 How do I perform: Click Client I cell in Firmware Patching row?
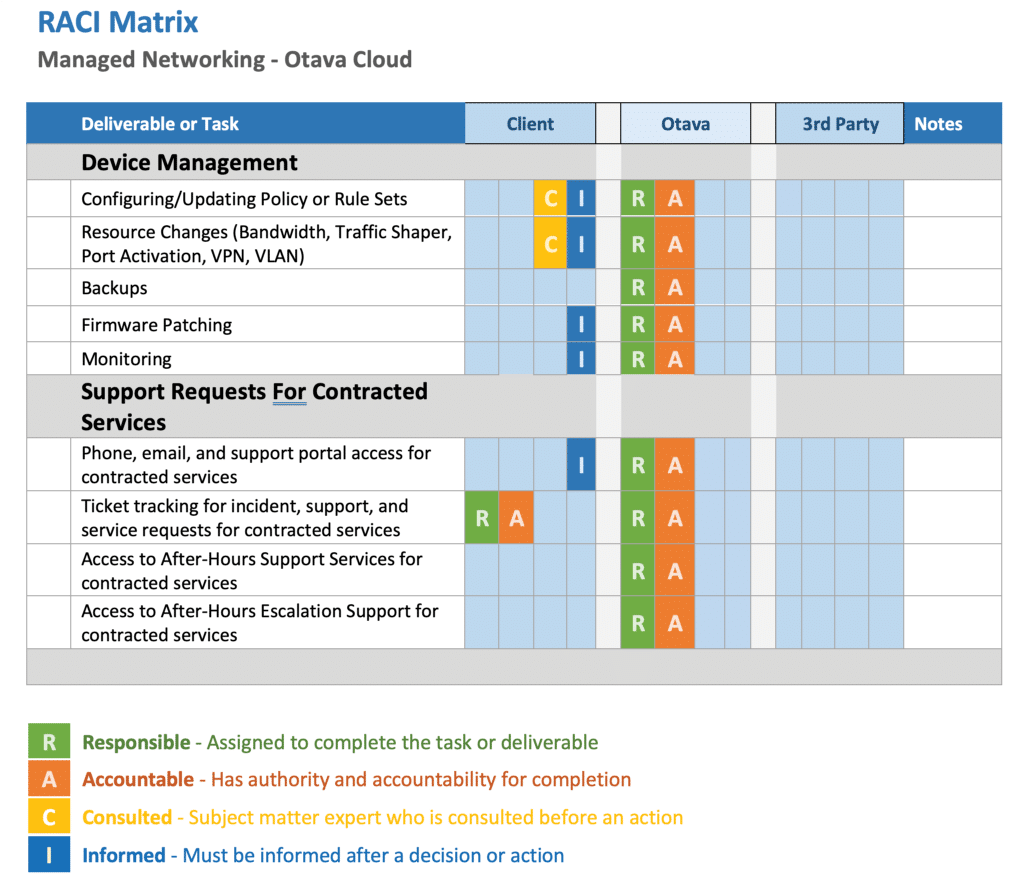pyautogui.click(x=581, y=323)
